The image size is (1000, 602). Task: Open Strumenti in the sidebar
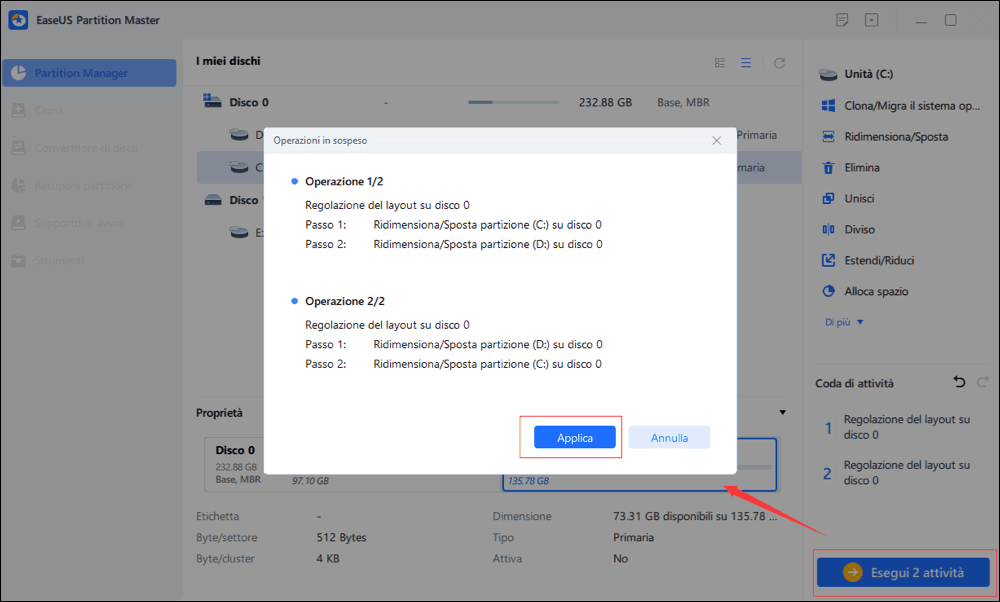(59, 260)
